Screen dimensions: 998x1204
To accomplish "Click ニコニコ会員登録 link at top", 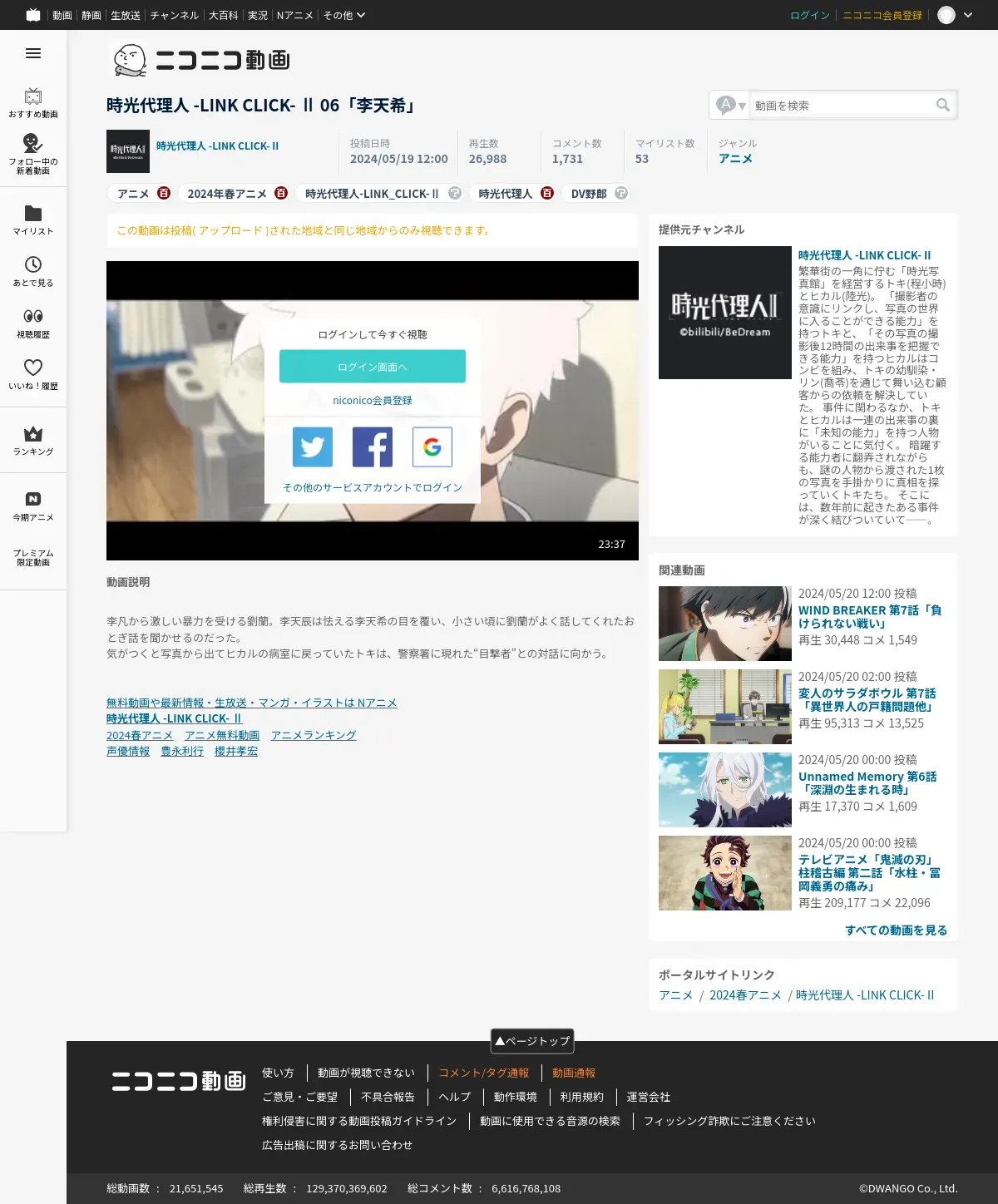I will coord(882,15).
